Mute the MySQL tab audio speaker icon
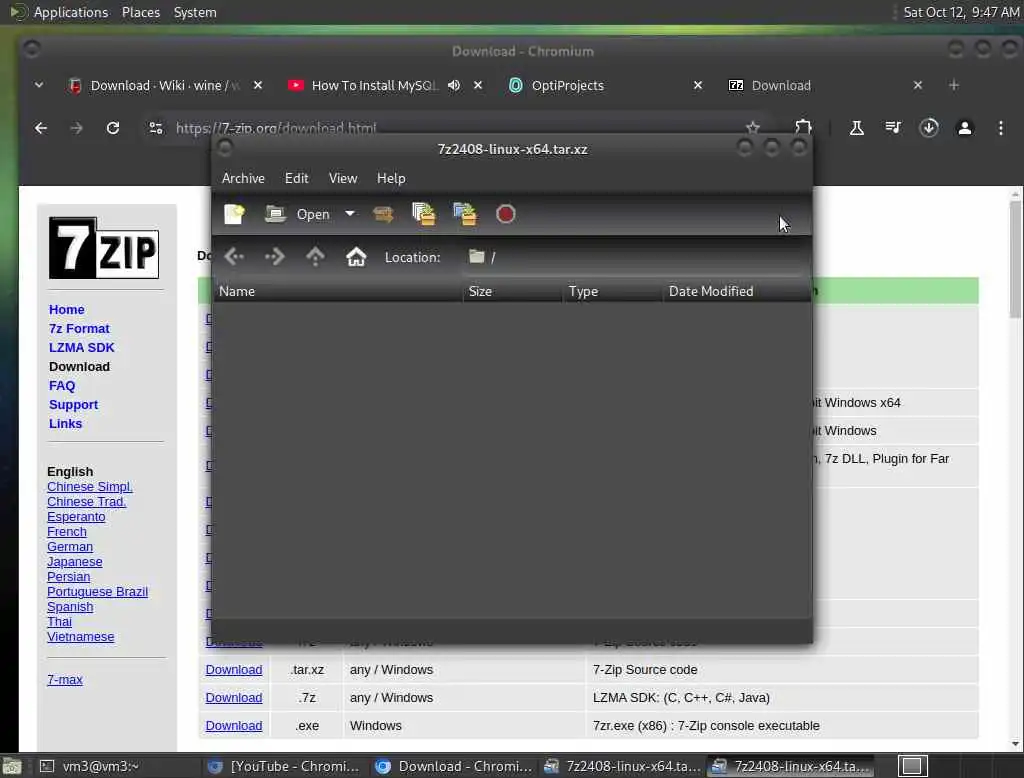This screenshot has height=778, width=1024. point(454,86)
